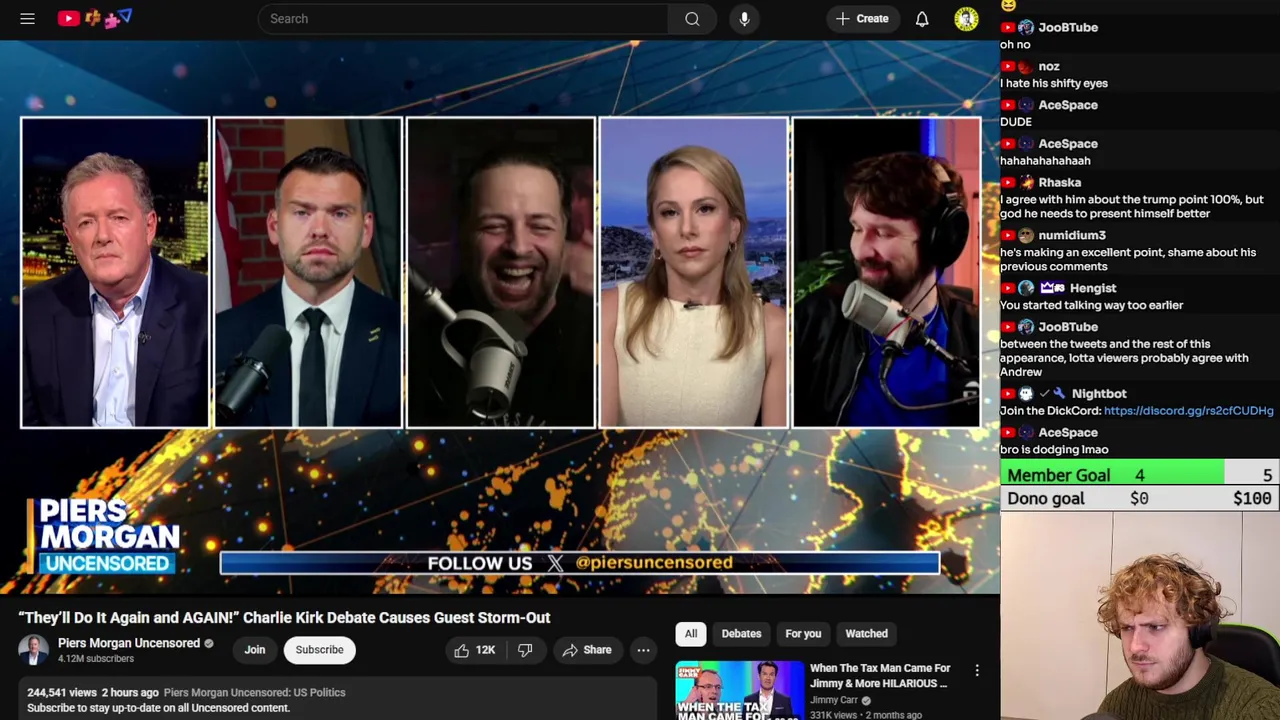Click numidium3 username in chat

point(1072,235)
